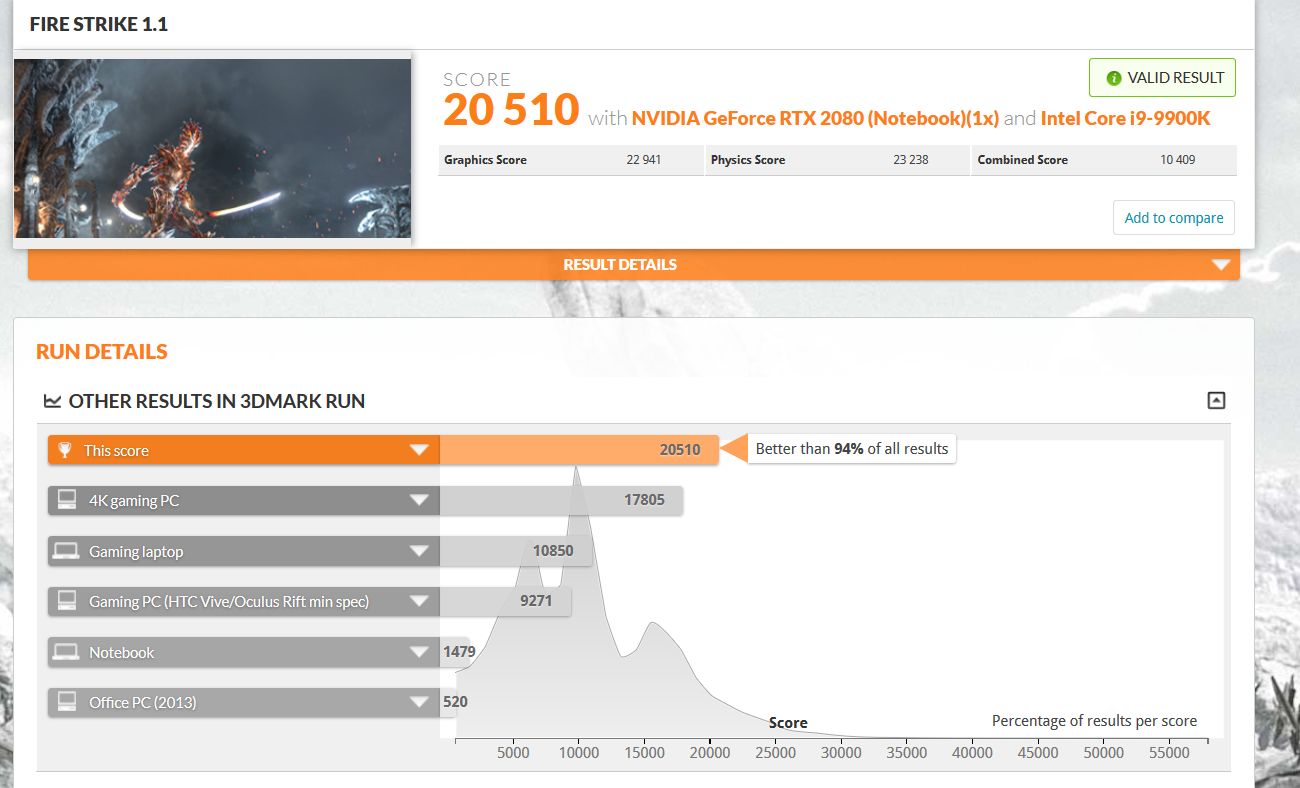Image resolution: width=1300 pixels, height=788 pixels.
Task: Open the 4K gaming PC dropdown arrow
Action: click(x=419, y=501)
